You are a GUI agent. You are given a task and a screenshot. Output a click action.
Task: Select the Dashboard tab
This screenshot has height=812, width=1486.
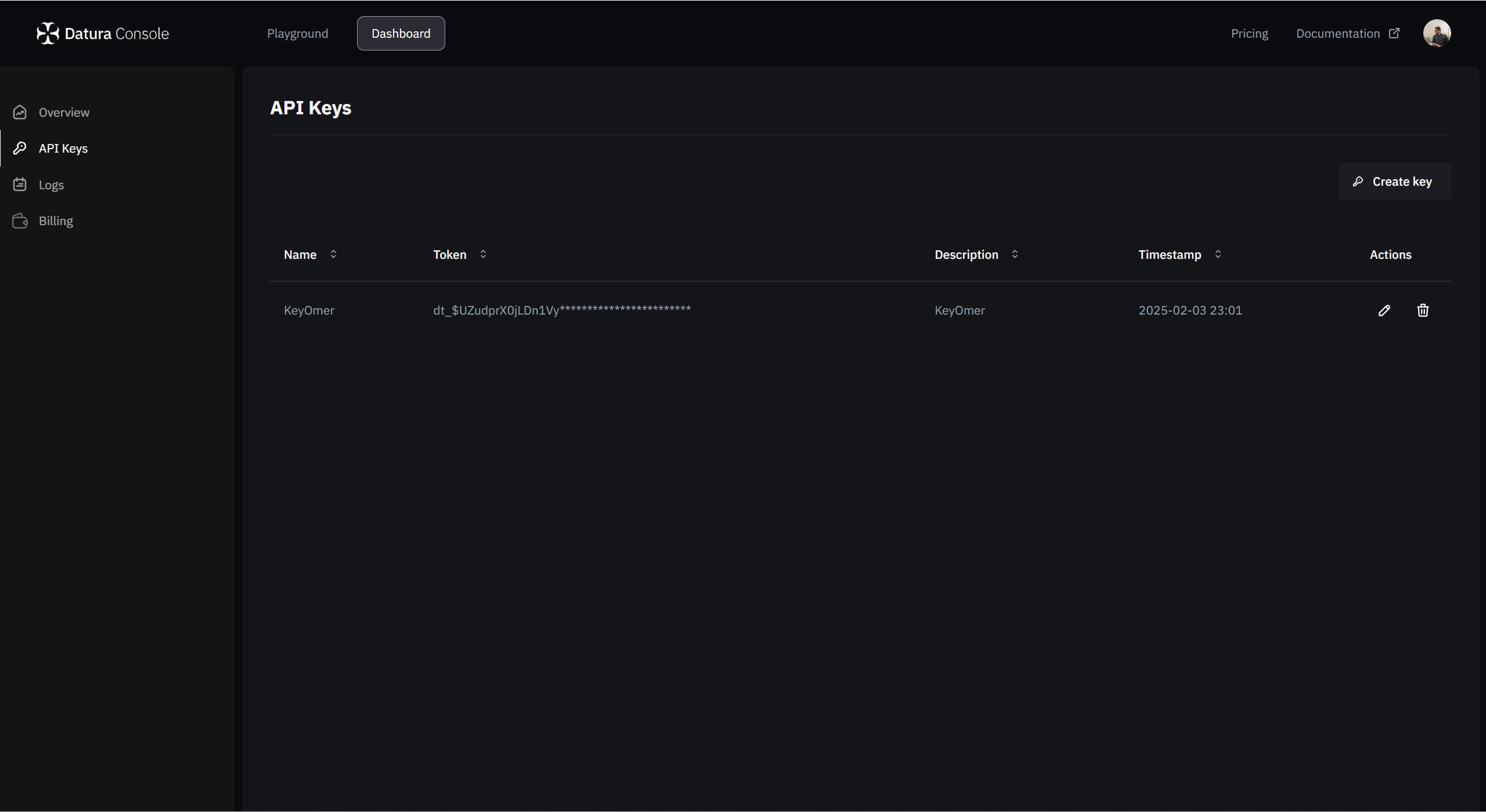pyautogui.click(x=401, y=34)
